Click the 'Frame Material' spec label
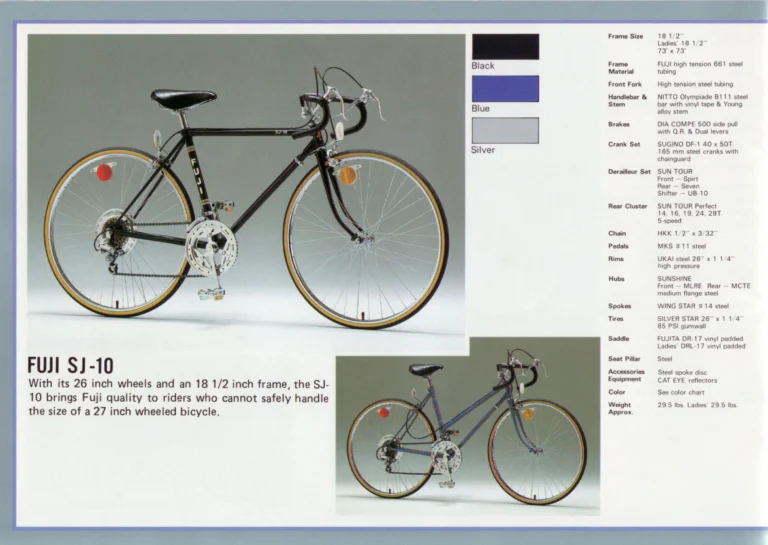768x545 pixels. click(621, 68)
